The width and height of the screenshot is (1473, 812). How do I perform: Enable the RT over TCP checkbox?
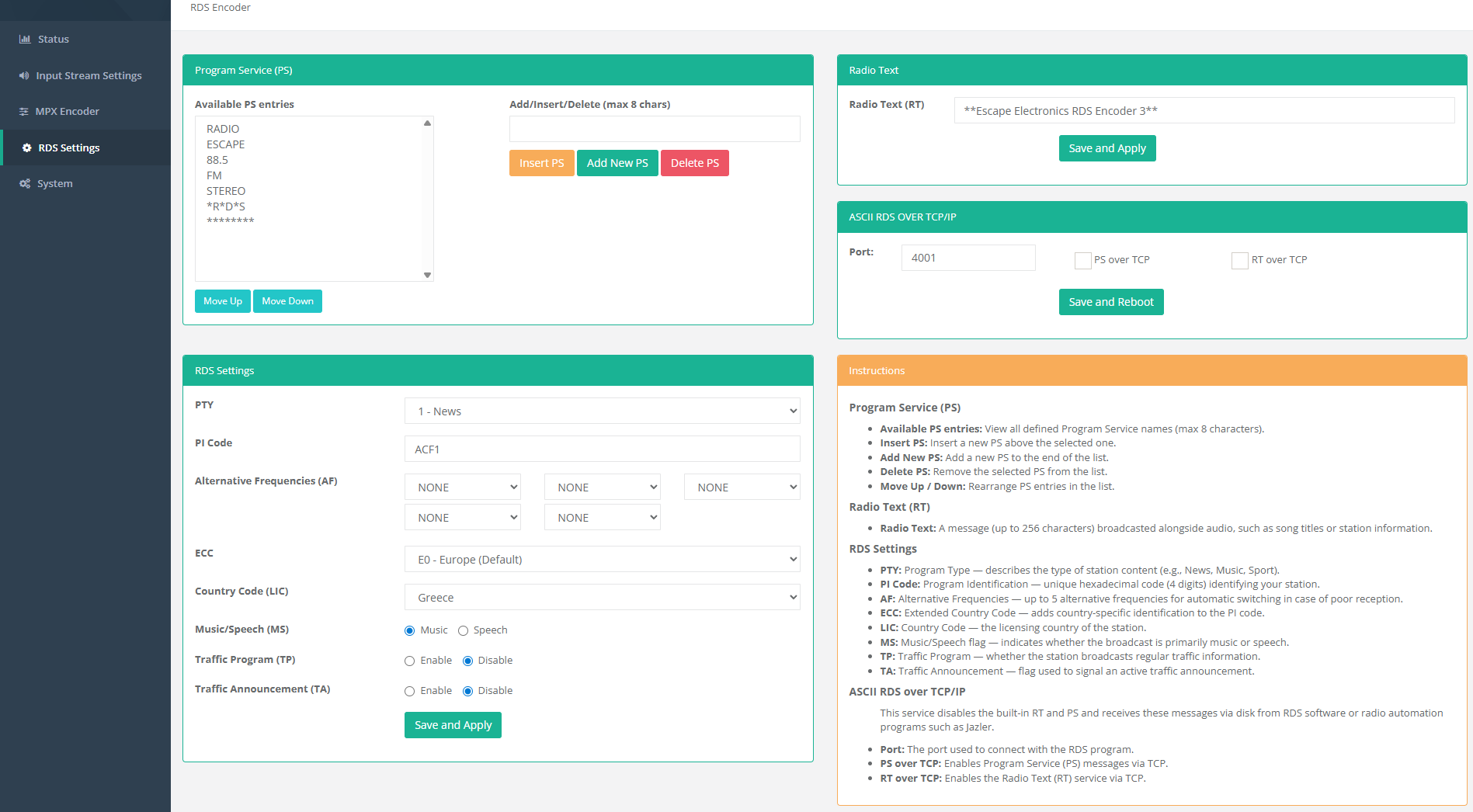point(1239,261)
